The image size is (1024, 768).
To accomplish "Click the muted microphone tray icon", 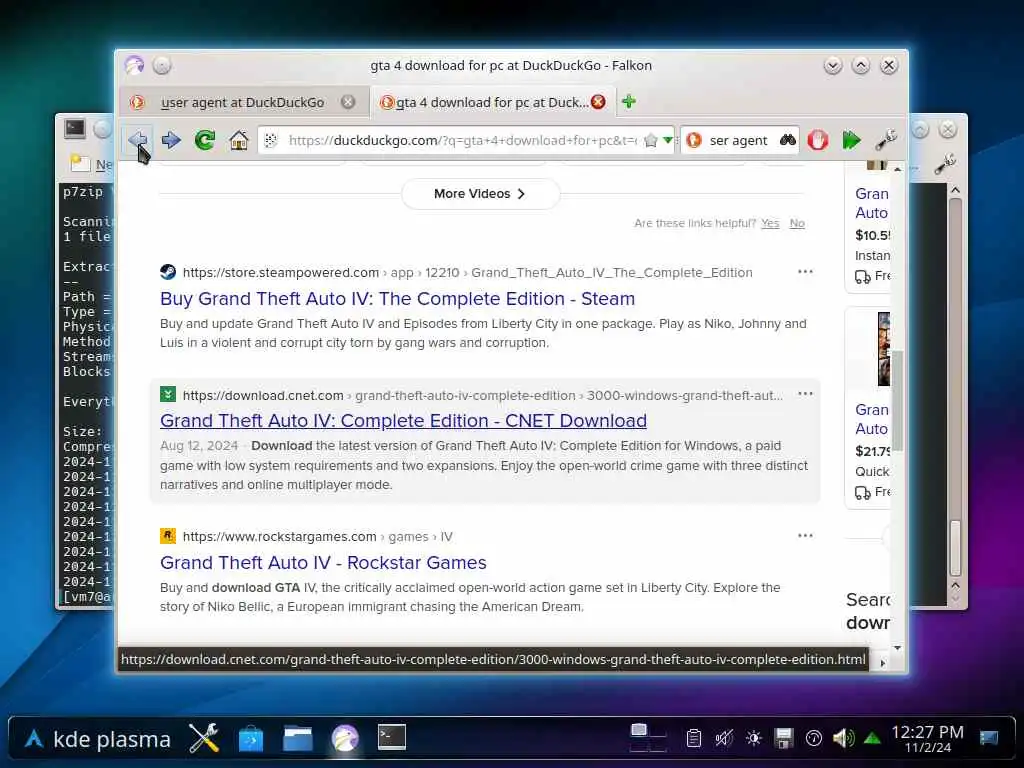I will tap(724, 739).
